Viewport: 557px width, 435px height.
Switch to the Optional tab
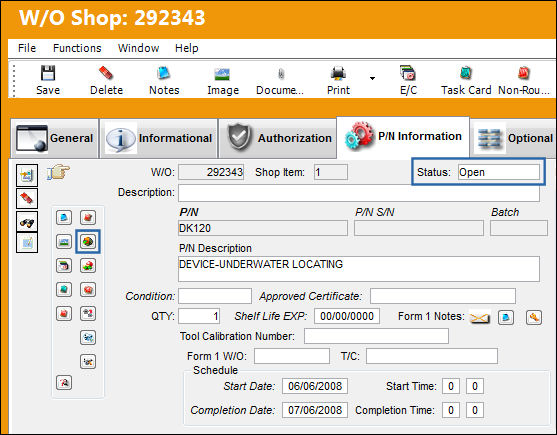point(514,138)
